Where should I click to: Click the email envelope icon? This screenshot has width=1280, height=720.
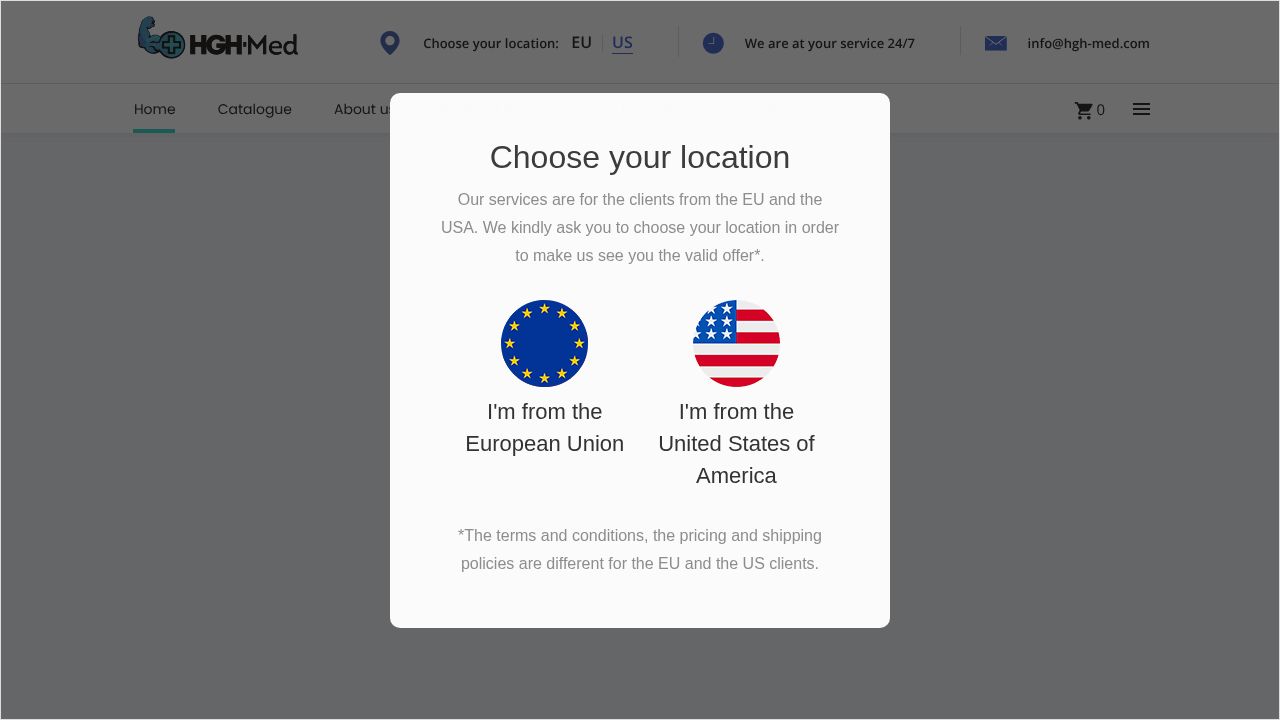click(x=996, y=43)
